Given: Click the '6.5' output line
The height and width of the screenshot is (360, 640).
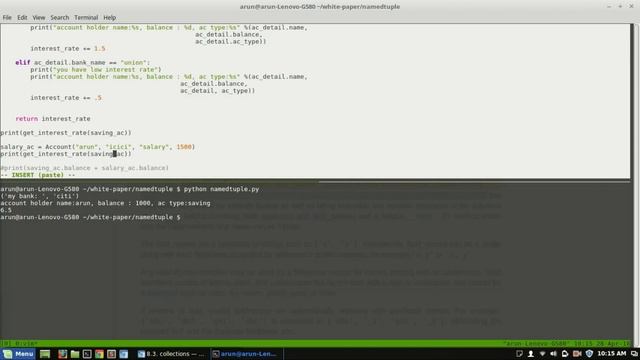Looking at the screenshot, I should pos(6,210).
